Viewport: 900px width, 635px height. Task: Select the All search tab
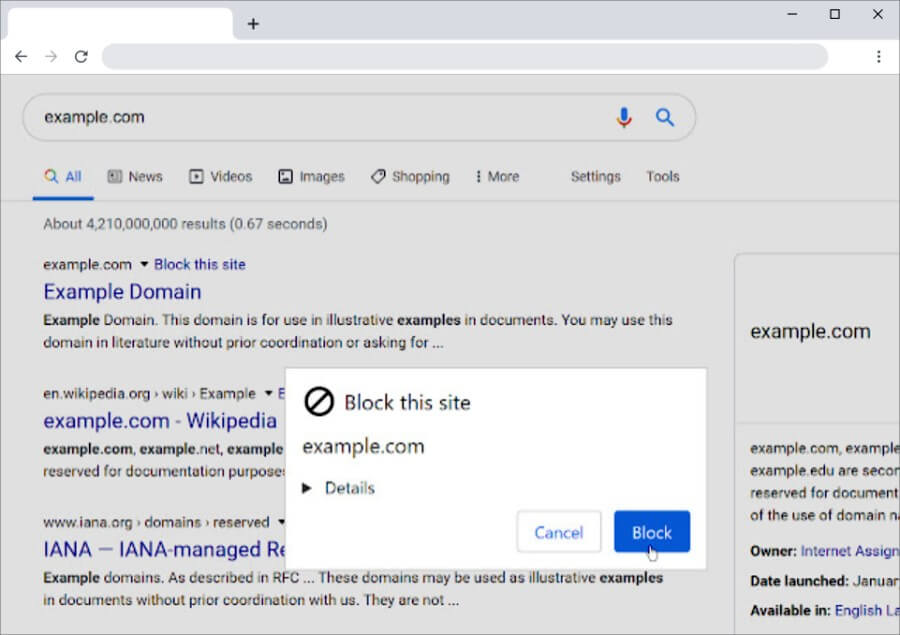pos(63,177)
